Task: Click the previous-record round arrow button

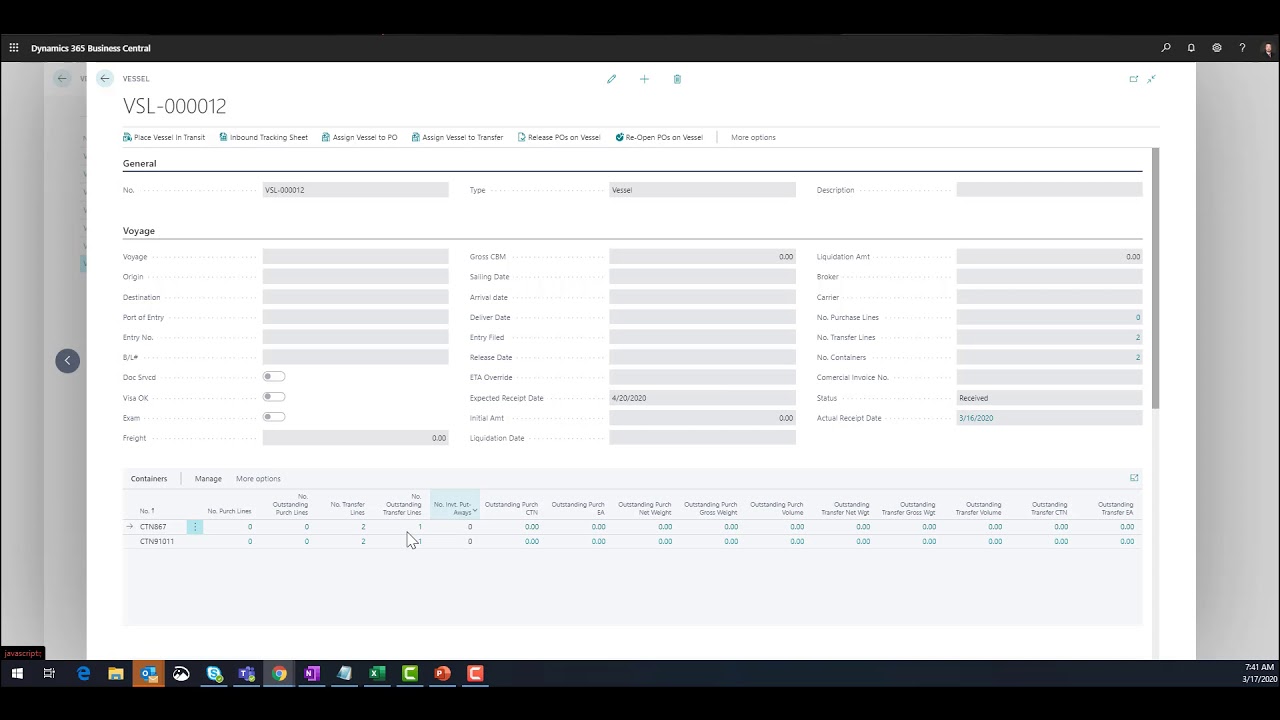Action: click(x=67, y=360)
